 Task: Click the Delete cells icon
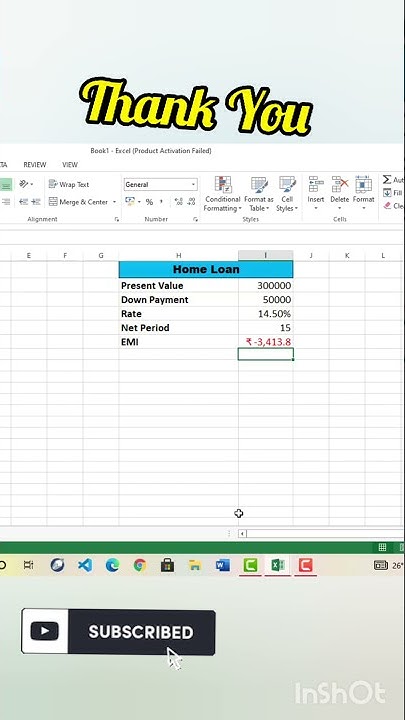click(340, 184)
